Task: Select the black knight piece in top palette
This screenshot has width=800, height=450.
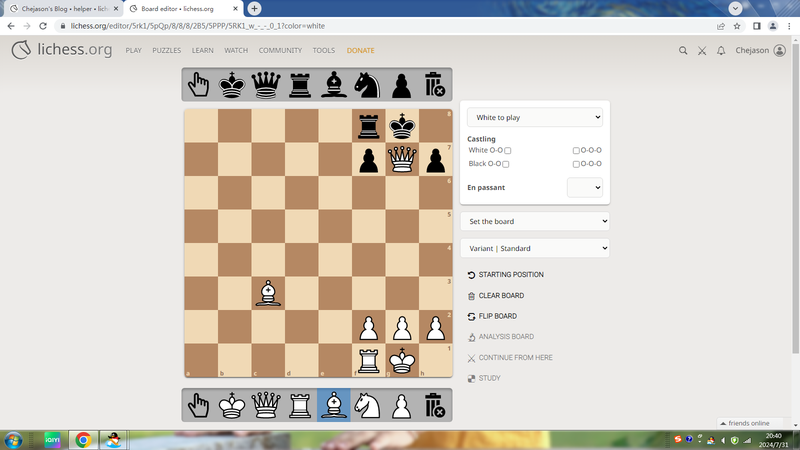Action: [367, 85]
